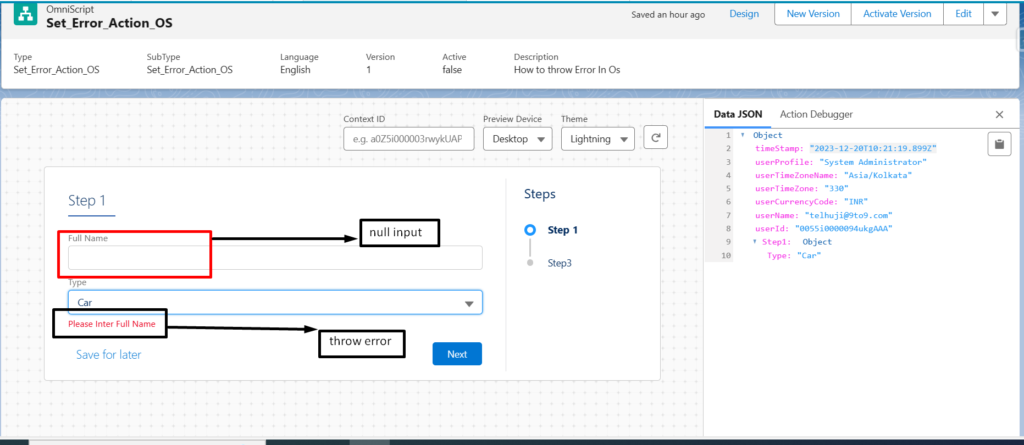1024x445 pixels.
Task: Click the New Version button
Action: (x=812, y=14)
